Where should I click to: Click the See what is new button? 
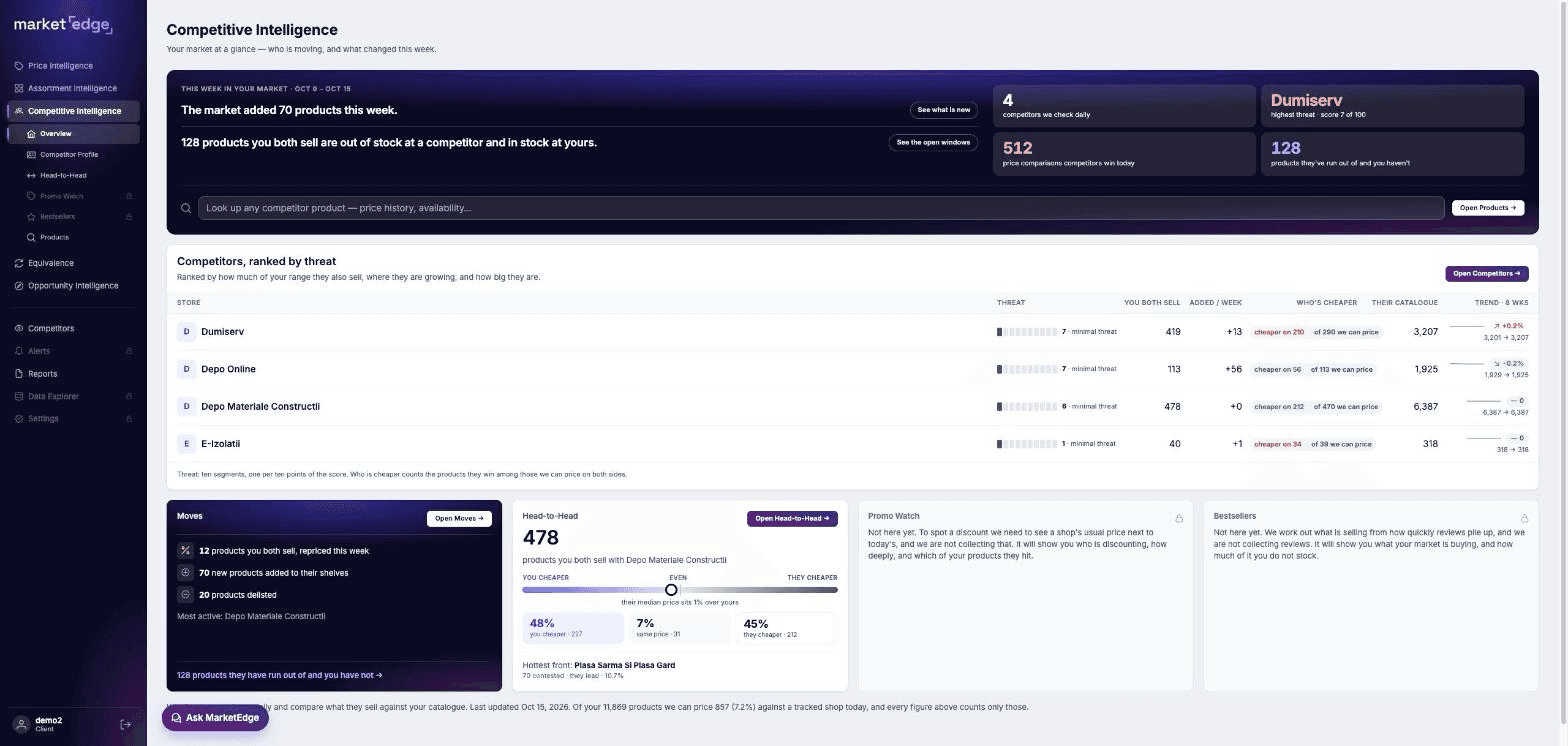944,110
